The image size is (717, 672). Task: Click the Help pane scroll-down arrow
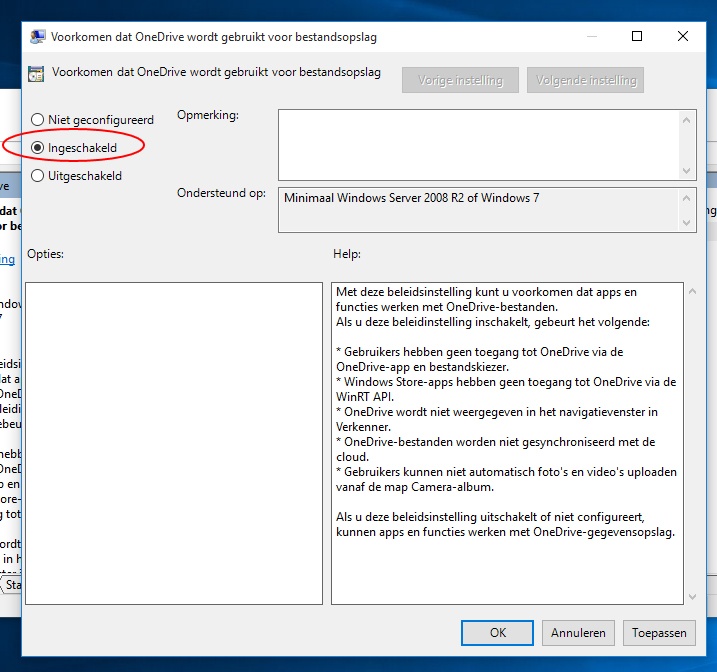(692, 597)
